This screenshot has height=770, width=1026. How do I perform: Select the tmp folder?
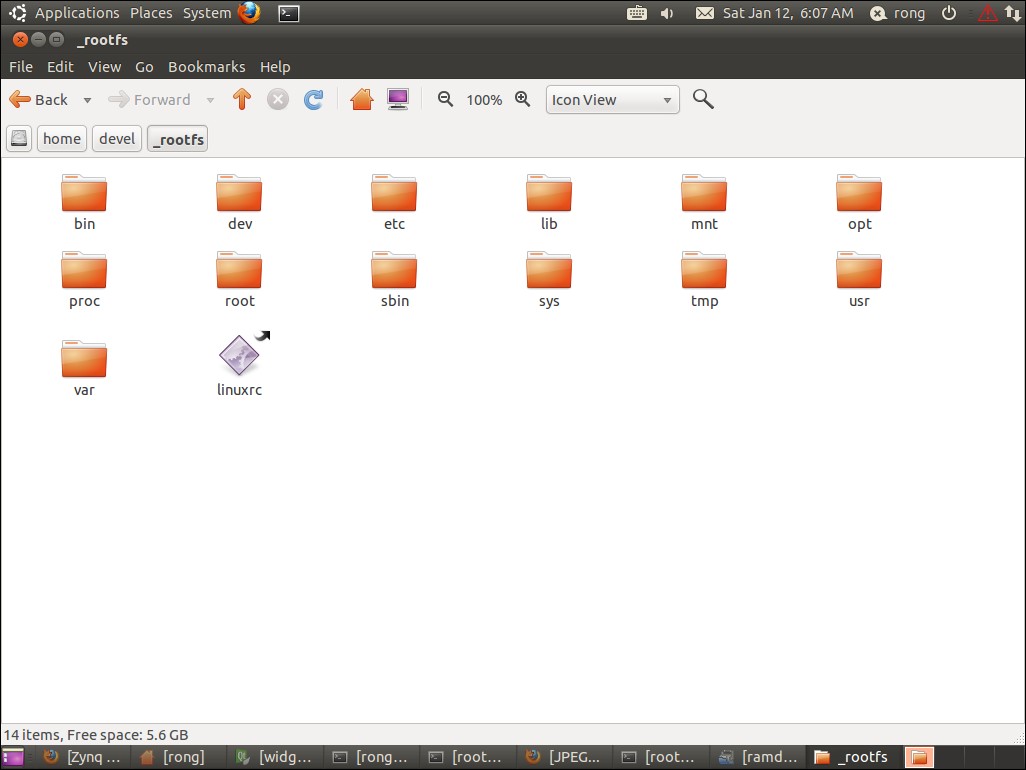pos(704,279)
